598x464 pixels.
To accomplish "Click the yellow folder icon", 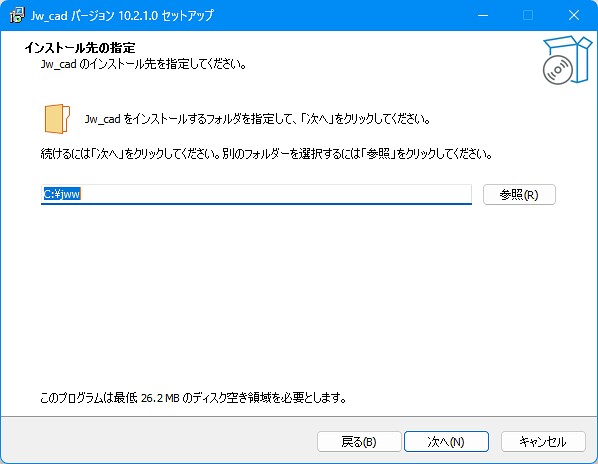I will (x=57, y=119).
